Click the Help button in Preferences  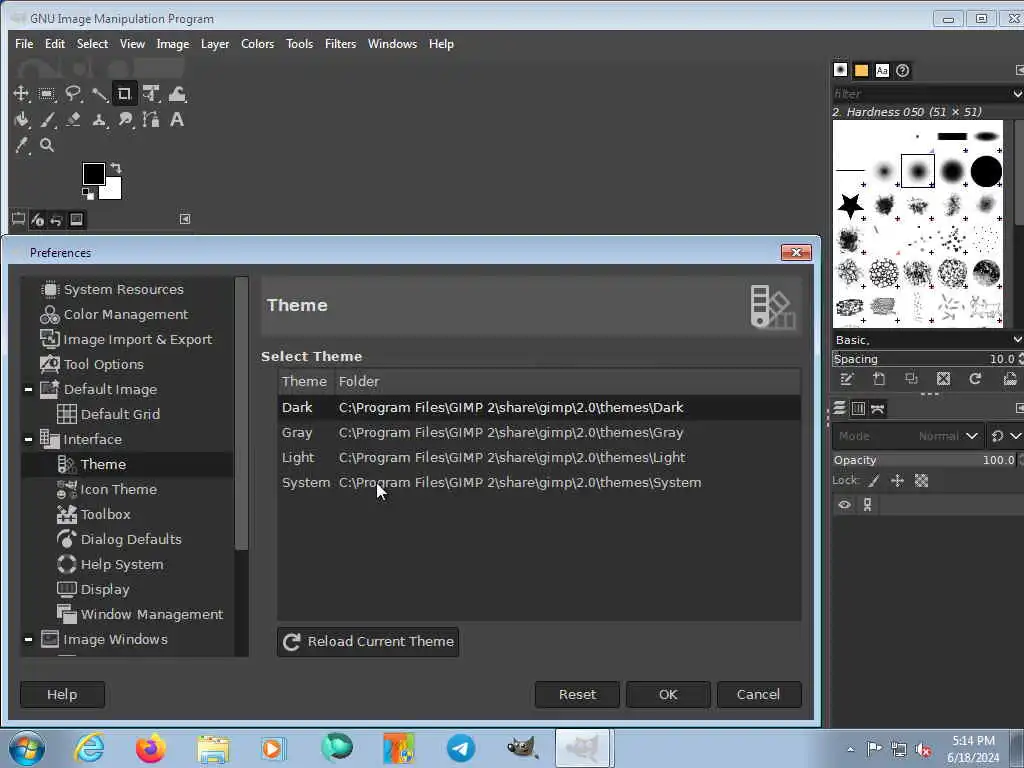(x=62, y=694)
